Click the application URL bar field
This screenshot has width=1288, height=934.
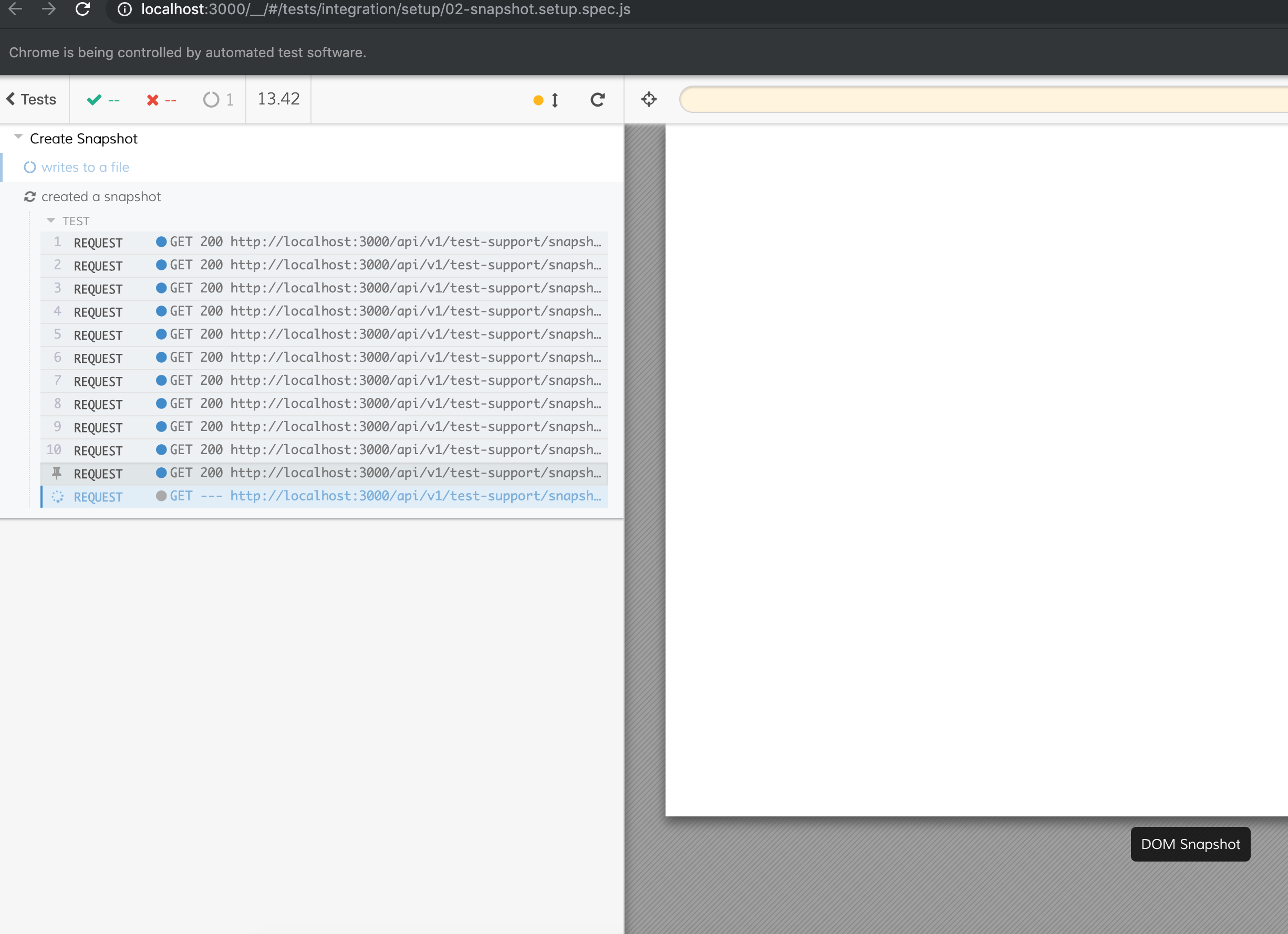pyautogui.click(x=984, y=99)
